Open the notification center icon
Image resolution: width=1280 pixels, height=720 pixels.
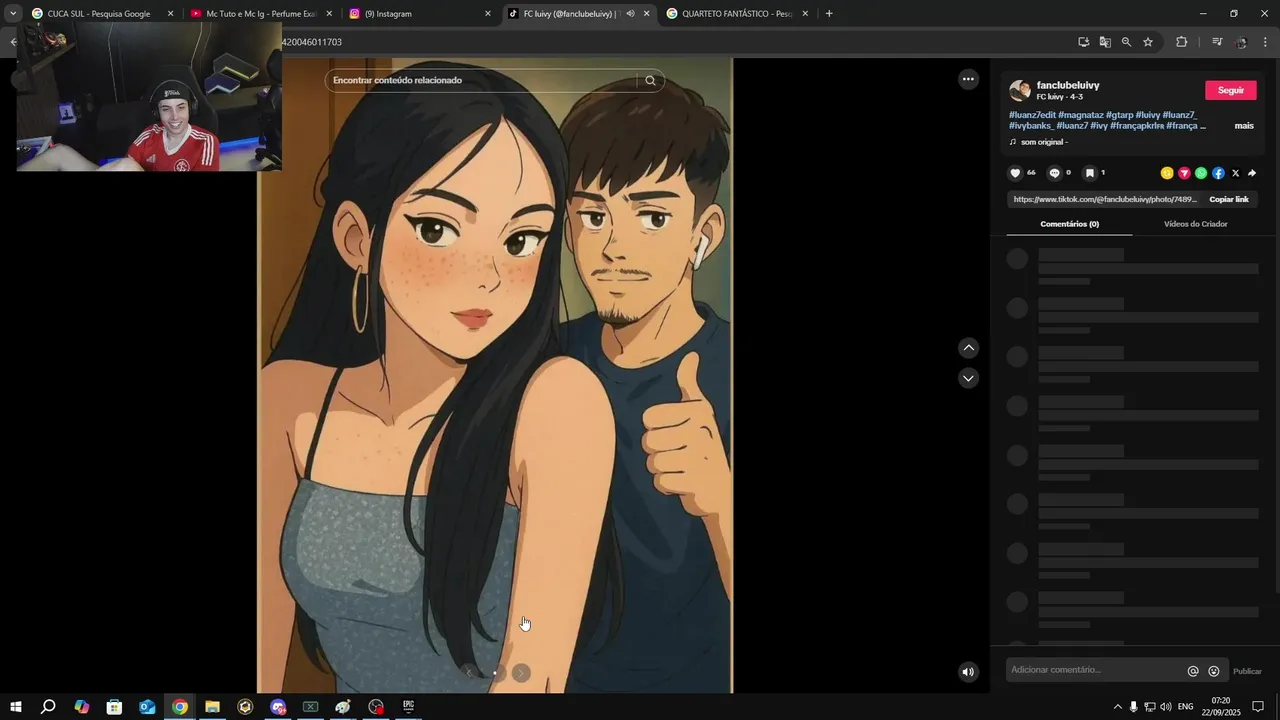coord(1258,707)
